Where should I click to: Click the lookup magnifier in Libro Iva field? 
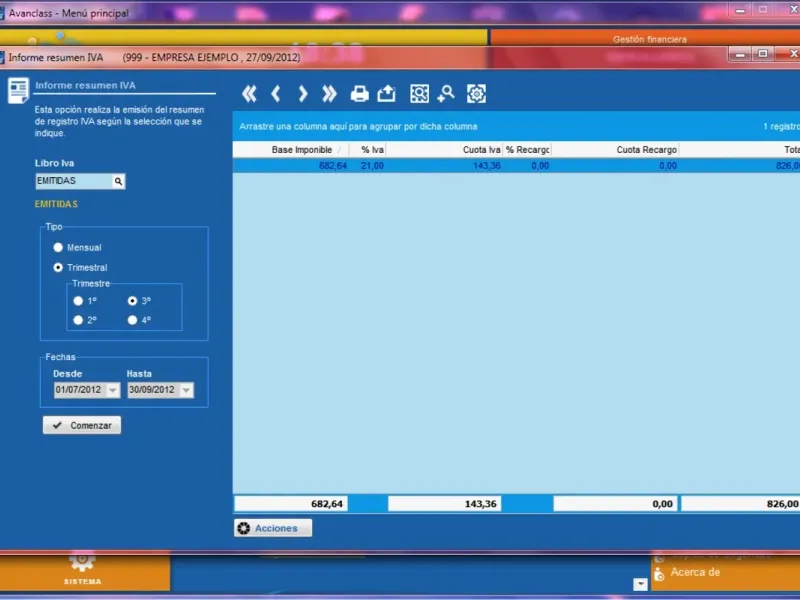coord(118,181)
